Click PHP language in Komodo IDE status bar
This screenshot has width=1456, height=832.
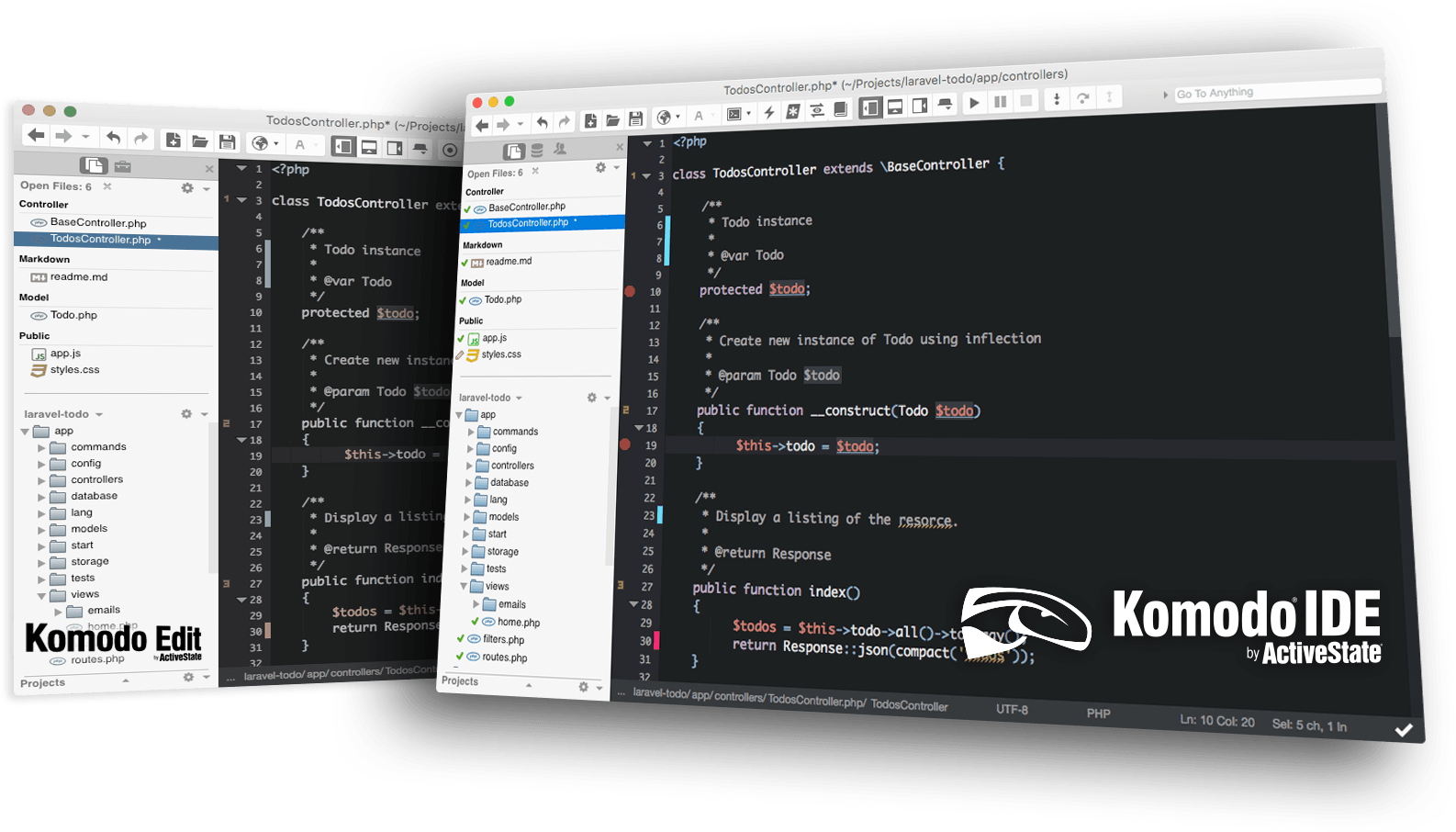click(x=1098, y=714)
